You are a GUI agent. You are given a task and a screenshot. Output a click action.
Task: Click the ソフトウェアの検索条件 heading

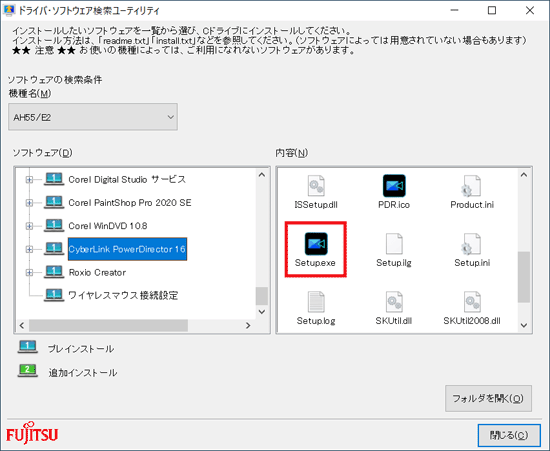pyautogui.click(x=55, y=80)
